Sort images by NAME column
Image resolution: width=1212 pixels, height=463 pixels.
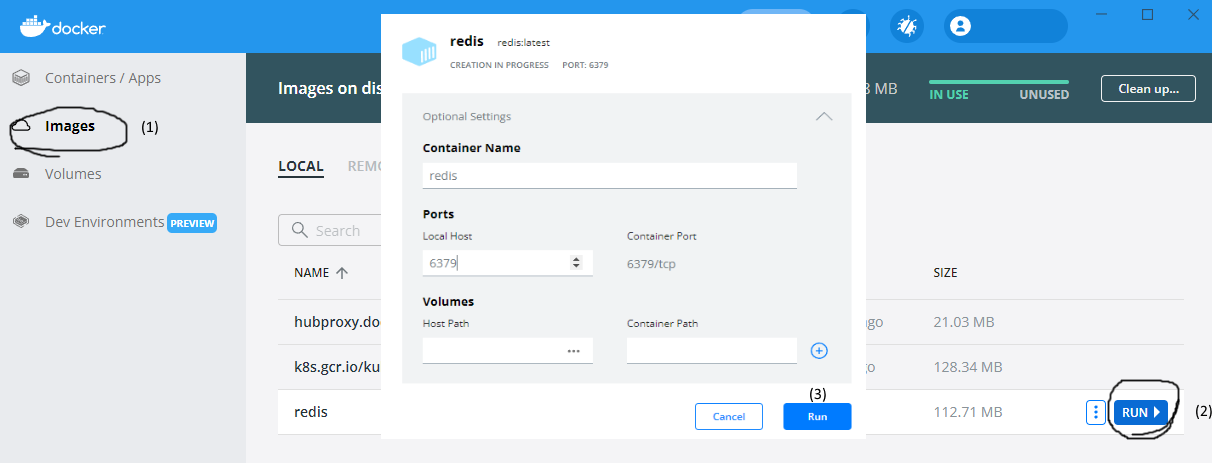321,273
